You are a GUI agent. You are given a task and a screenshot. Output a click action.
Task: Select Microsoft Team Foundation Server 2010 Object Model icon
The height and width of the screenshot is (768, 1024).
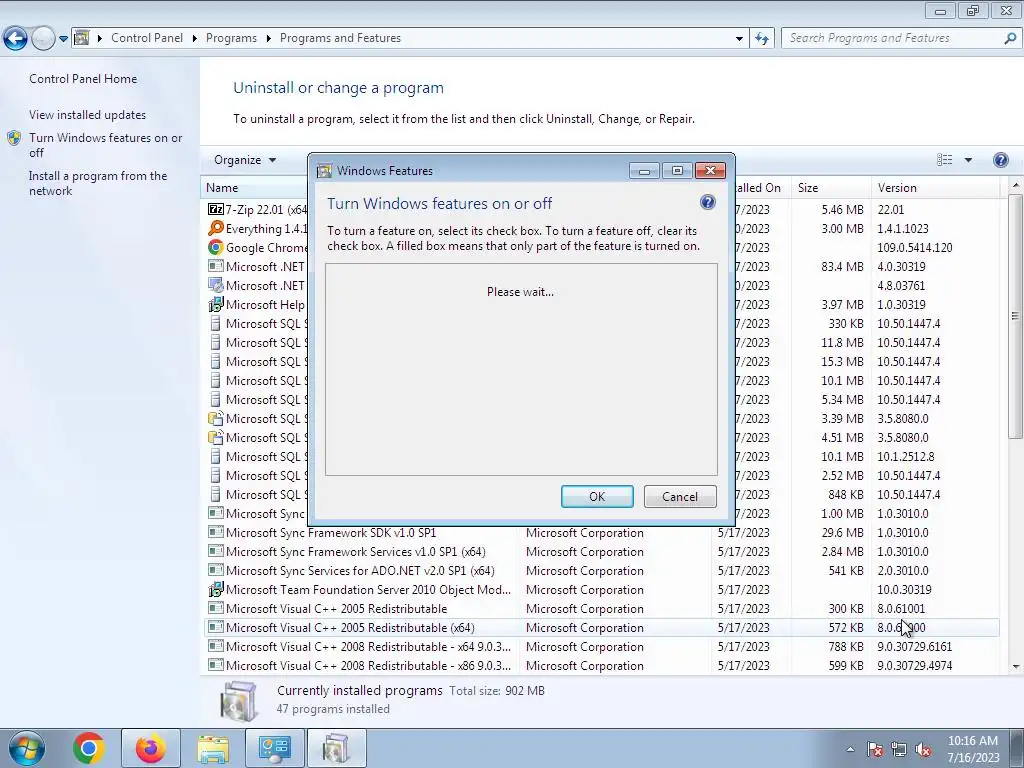pos(216,589)
